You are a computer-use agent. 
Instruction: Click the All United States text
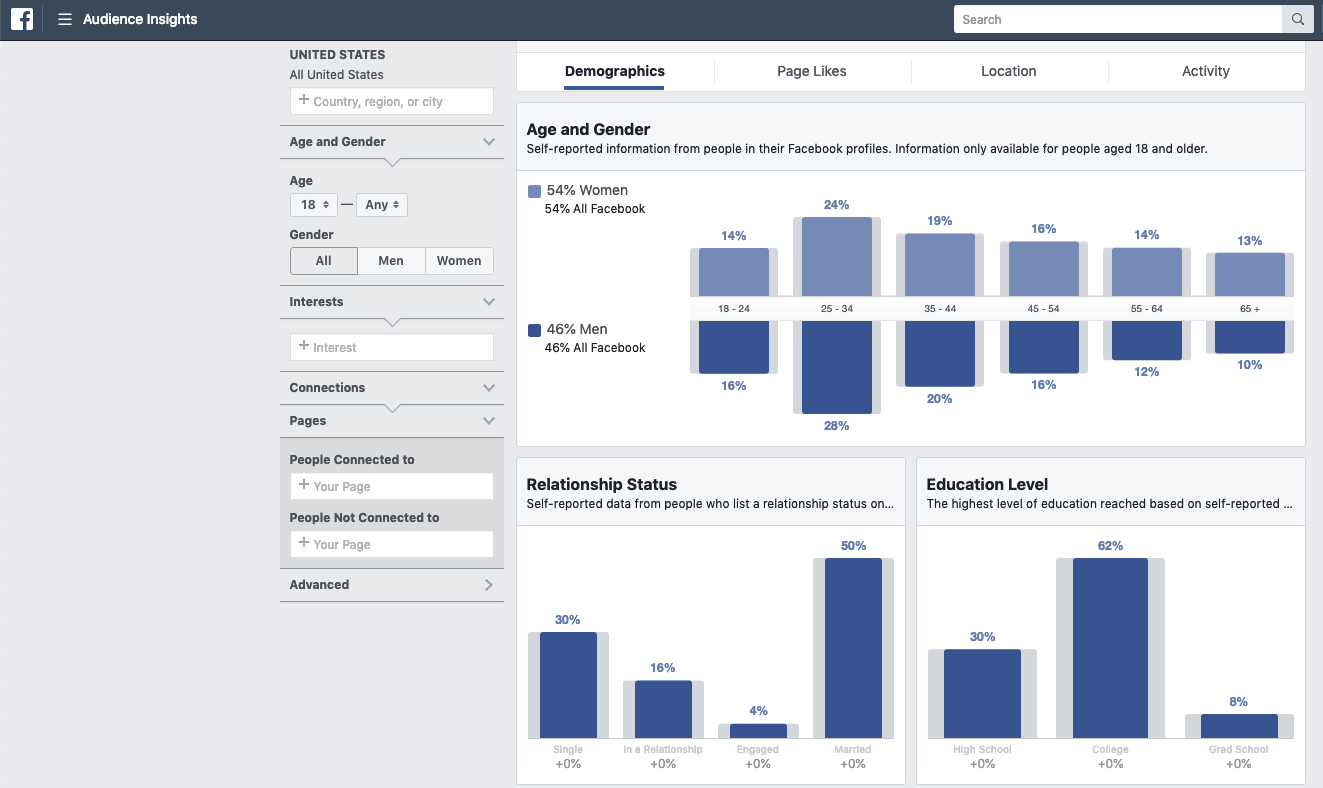(x=337, y=75)
